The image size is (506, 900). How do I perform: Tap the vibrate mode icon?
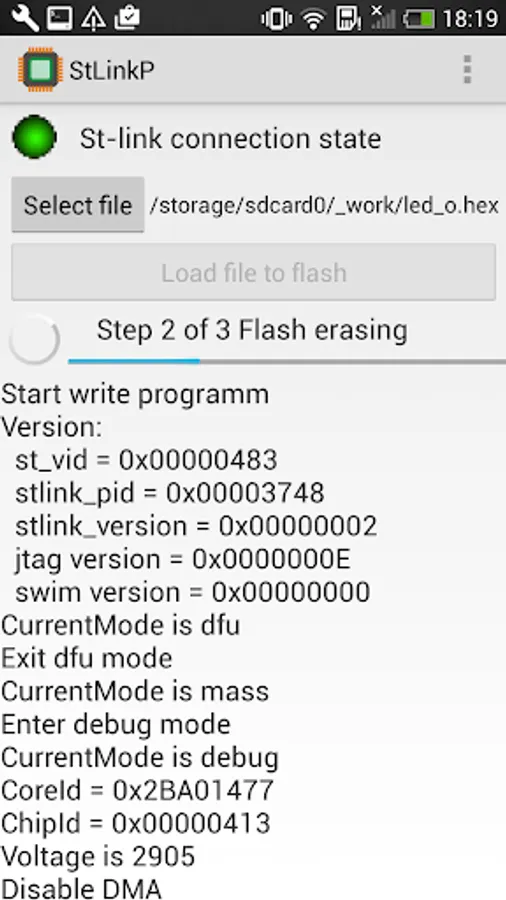click(x=277, y=19)
